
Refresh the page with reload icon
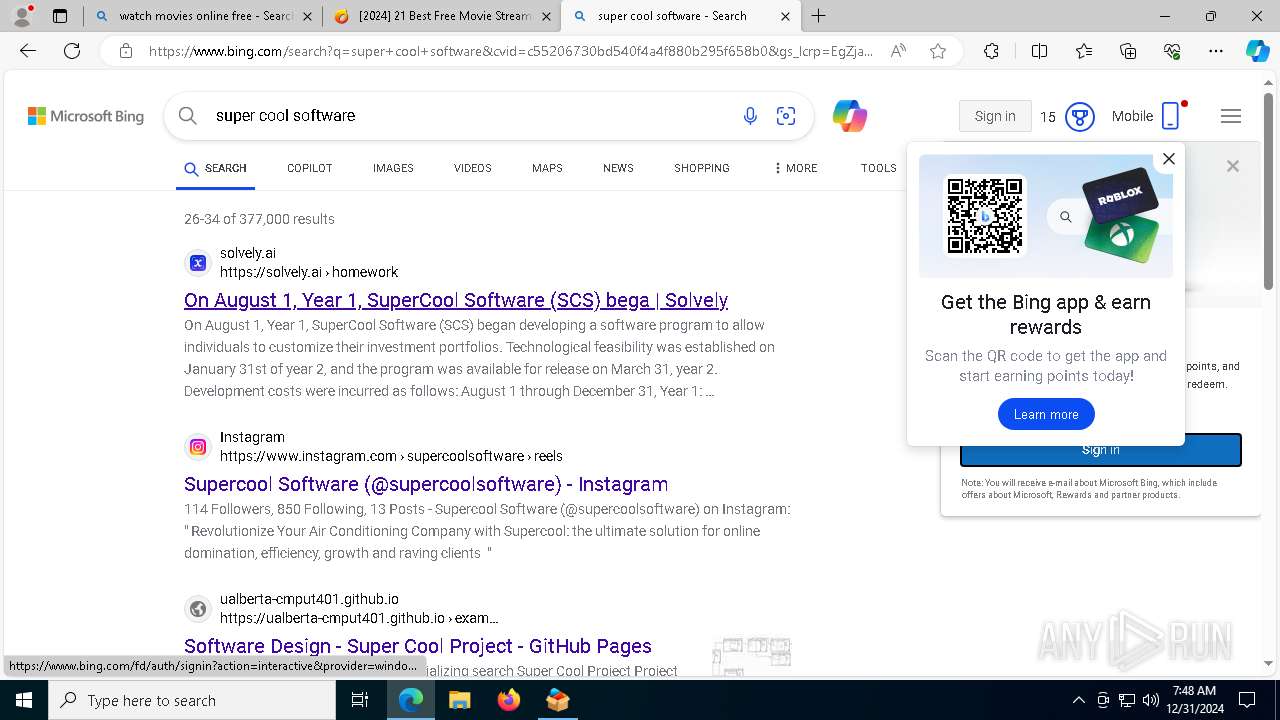tap(72, 51)
